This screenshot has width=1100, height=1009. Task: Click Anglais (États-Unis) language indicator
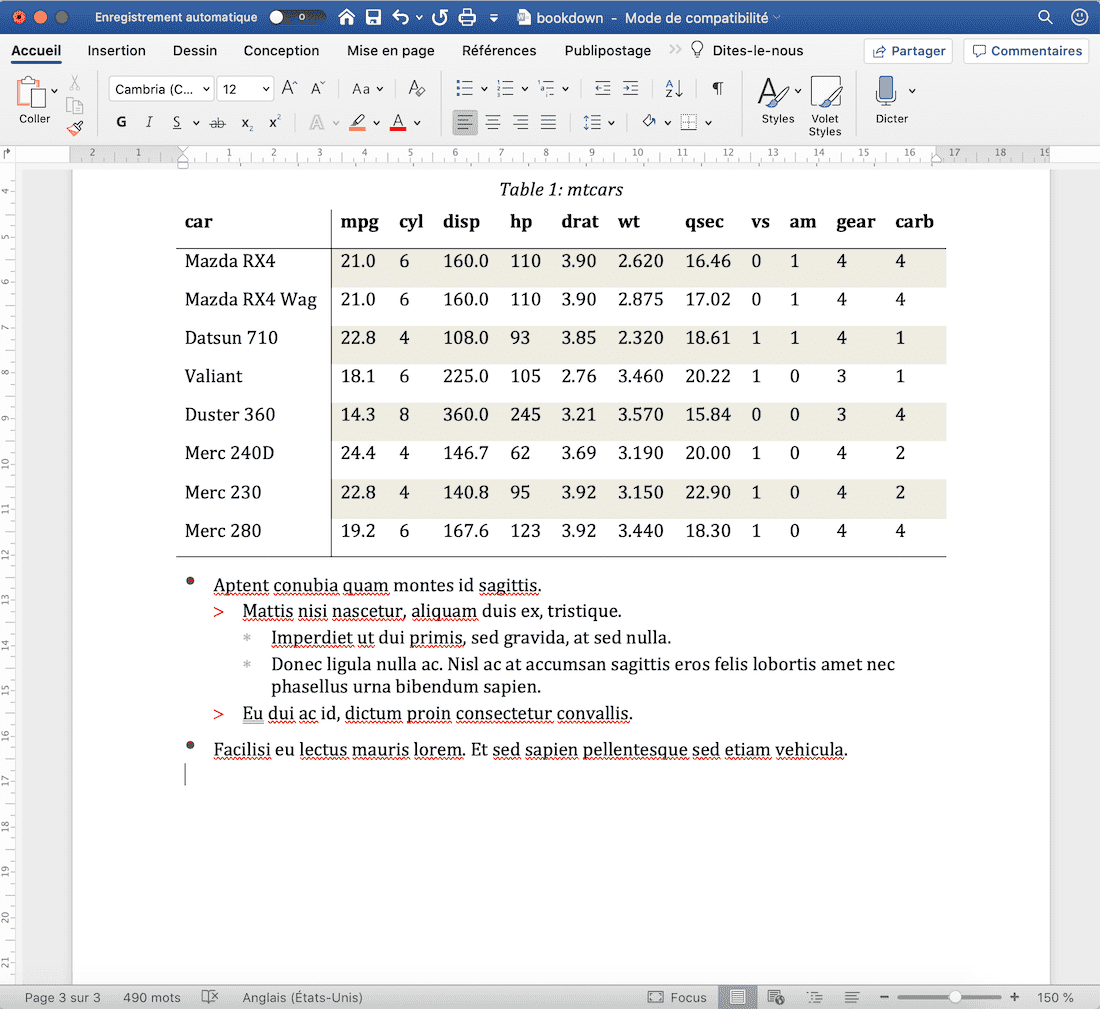[x=302, y=997]
